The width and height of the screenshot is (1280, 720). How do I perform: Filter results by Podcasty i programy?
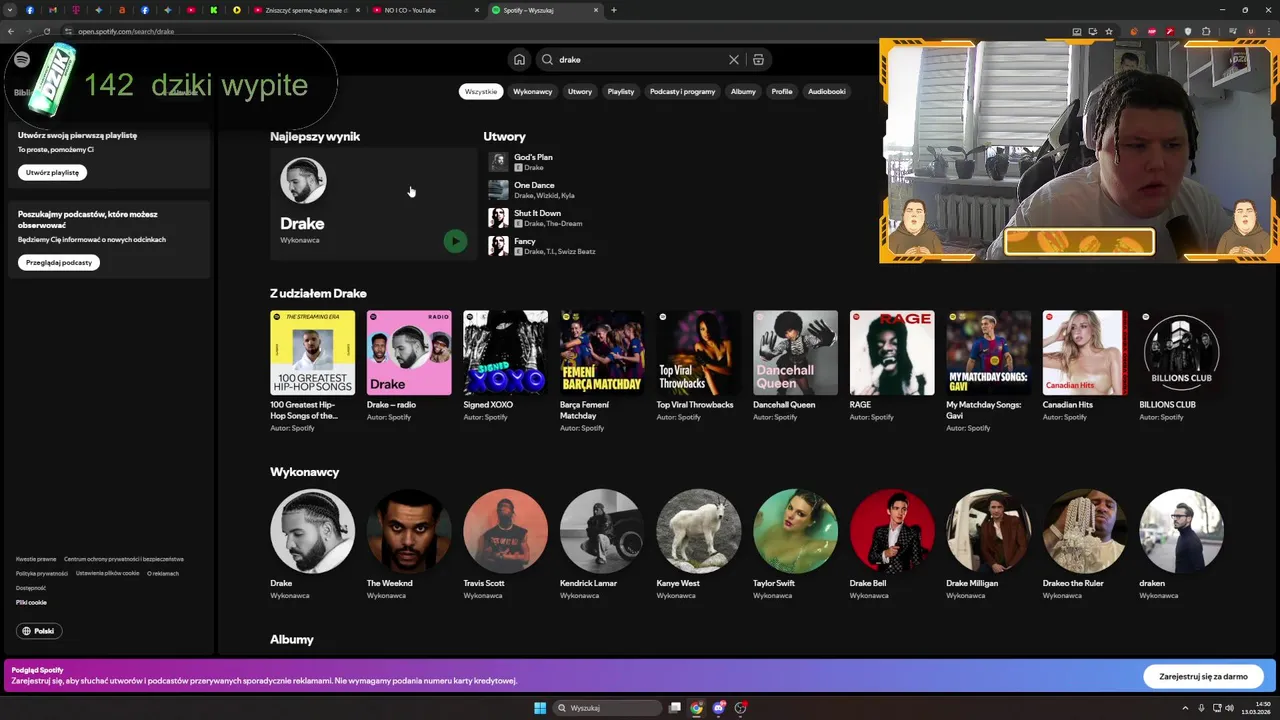click(x=683, y=91)
